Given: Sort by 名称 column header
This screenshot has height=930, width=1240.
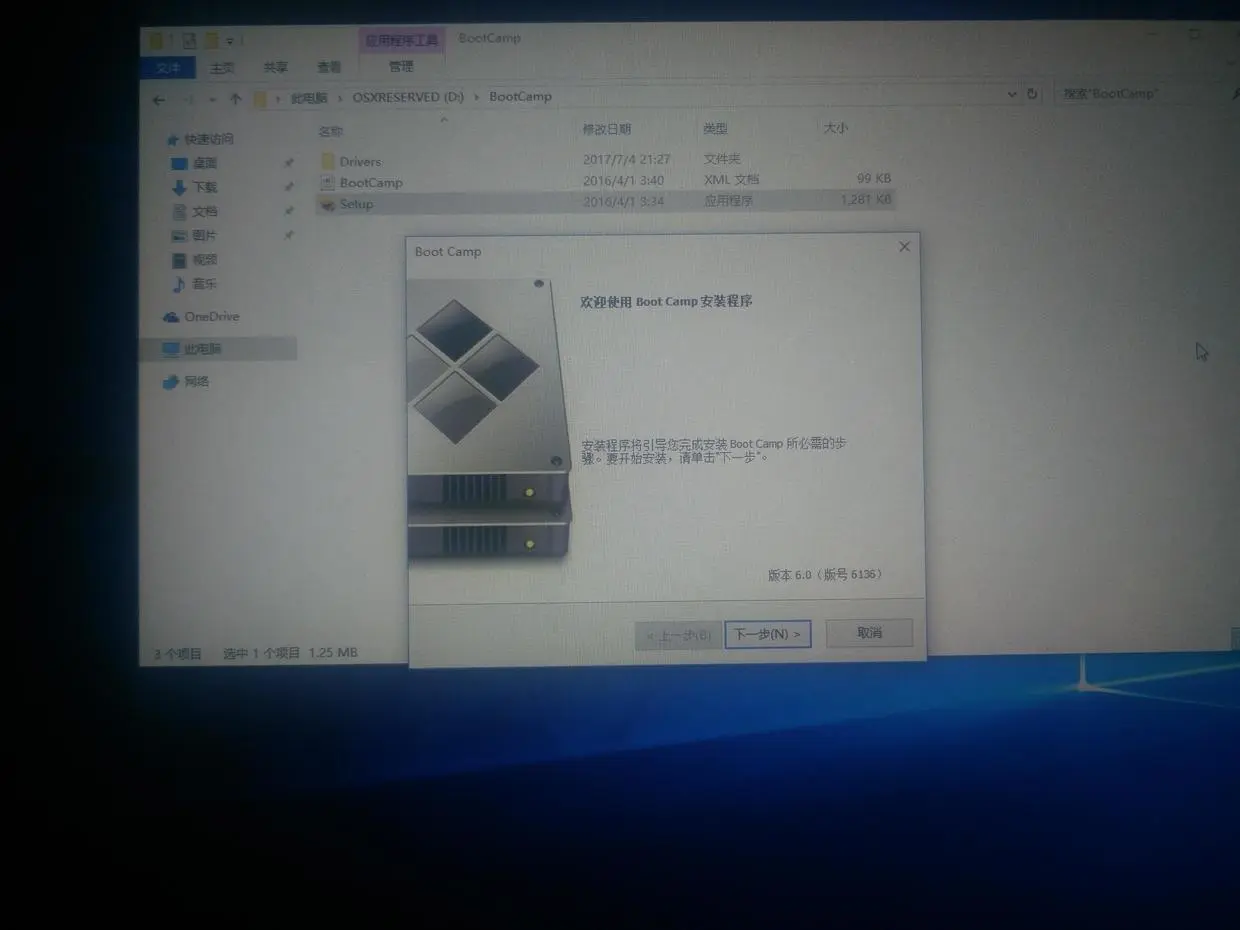Looking at the screenshot, I should (x=331, y=131).
